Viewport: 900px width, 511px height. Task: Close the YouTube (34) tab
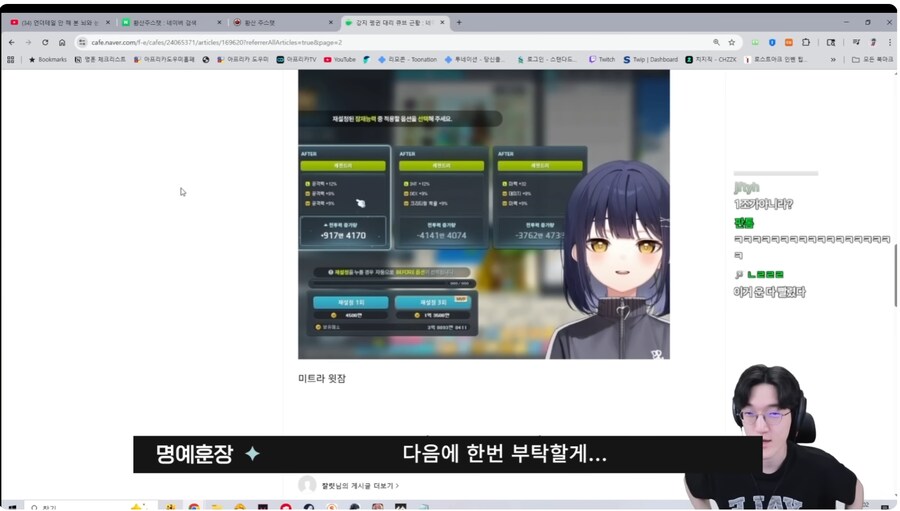tap(107, 22)
